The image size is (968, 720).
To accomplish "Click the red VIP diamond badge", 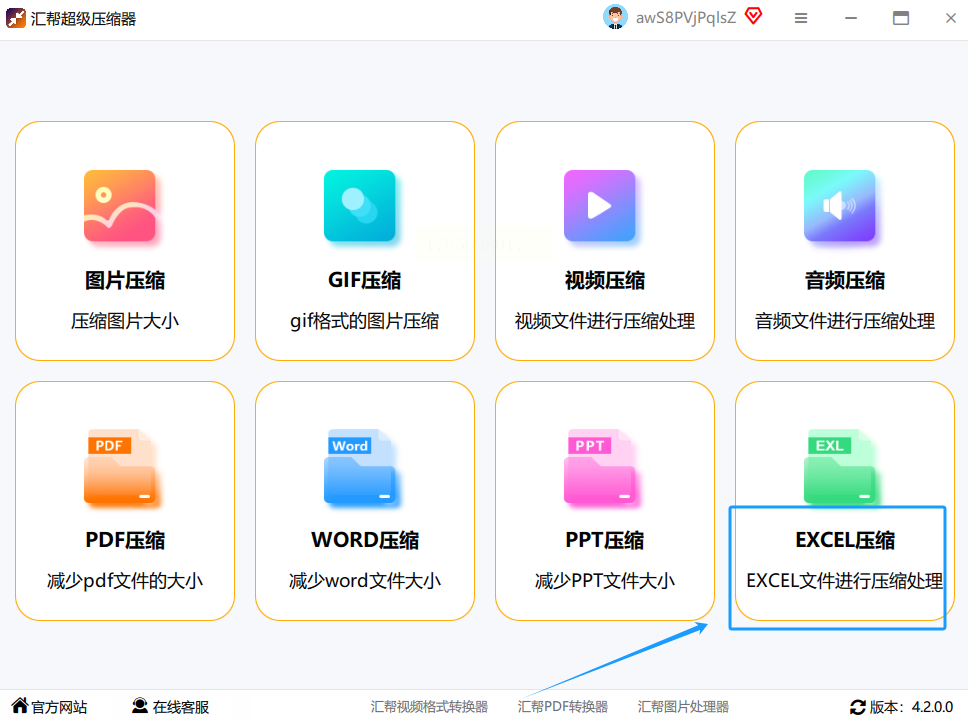I will pyautogui.click(x=753, y=15).
